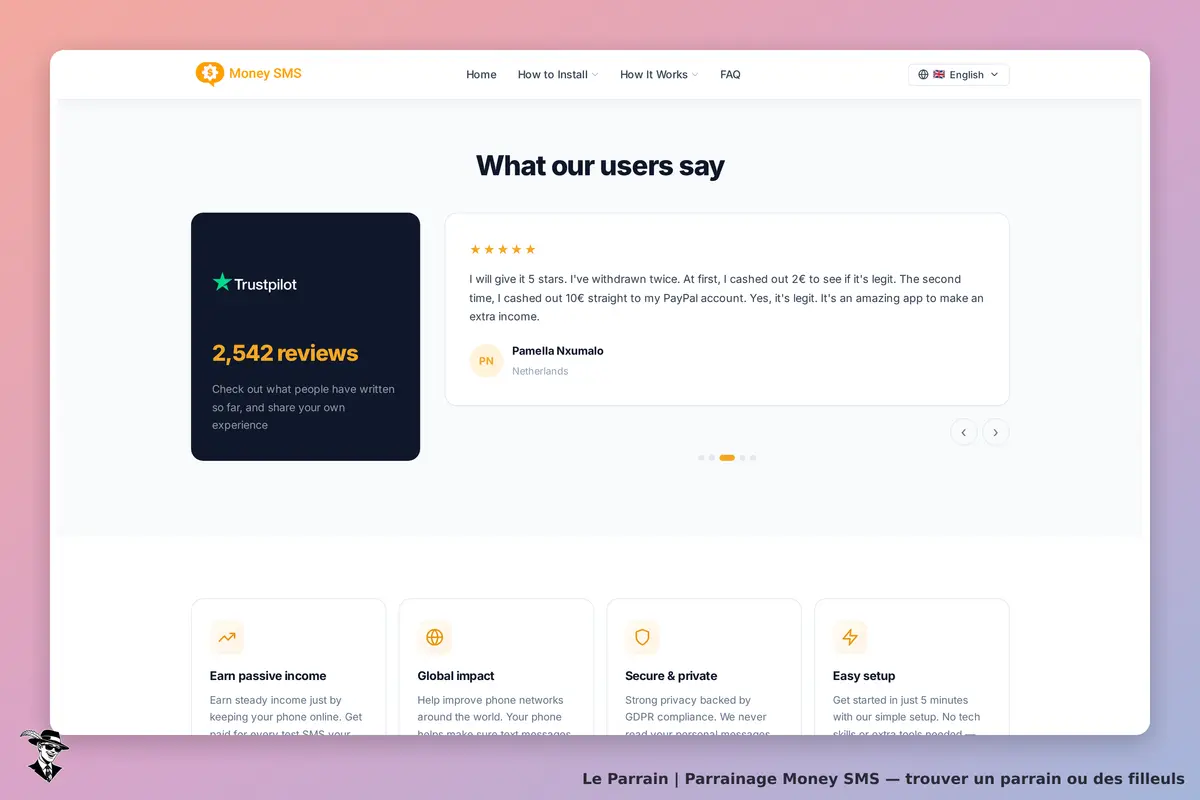This screenshot has width=1200, height=800.
Task: Click the "Easy setup" card title
Action: click(x=864, y=676)
